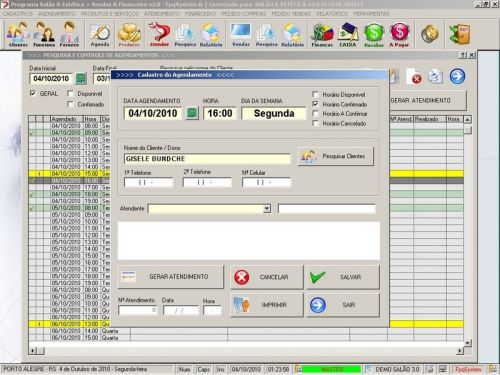Viewport: 500px width, 375px height.
Task: Open Relatório icon next to Atender Pesquisa
Action: [x=211, y=34]
